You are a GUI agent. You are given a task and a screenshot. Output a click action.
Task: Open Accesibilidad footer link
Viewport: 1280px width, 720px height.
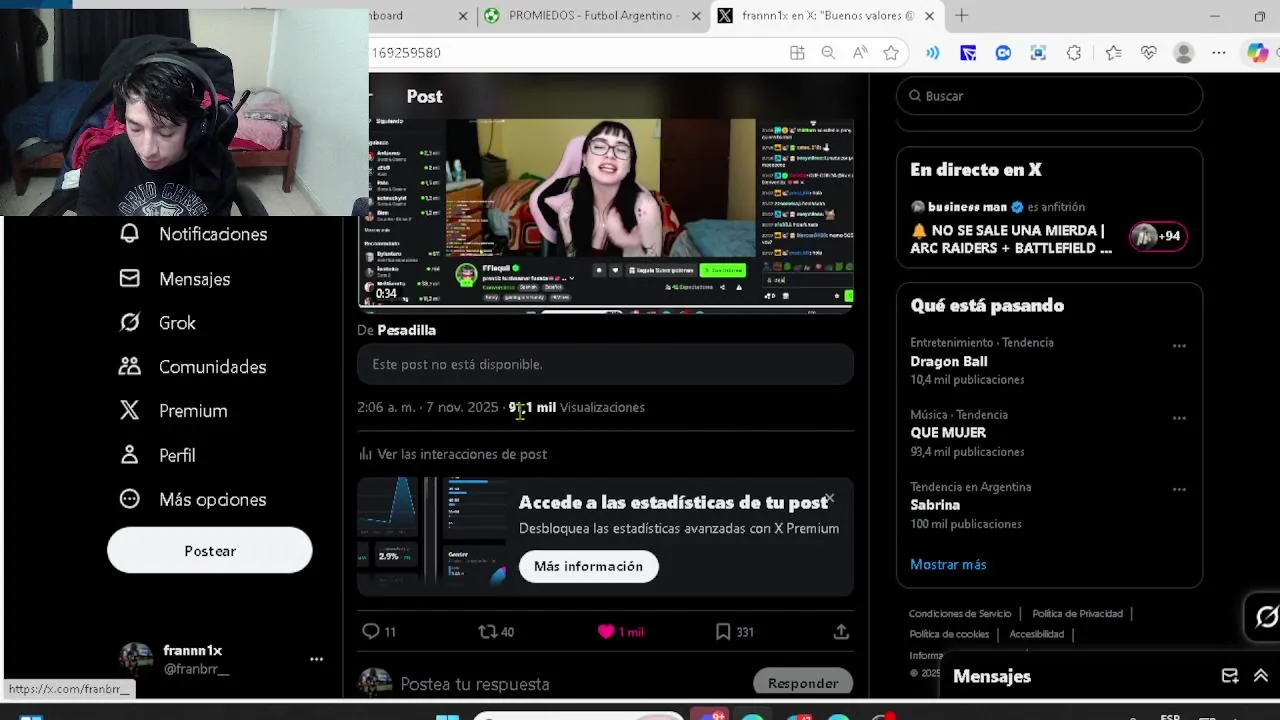coord(1036,634)
